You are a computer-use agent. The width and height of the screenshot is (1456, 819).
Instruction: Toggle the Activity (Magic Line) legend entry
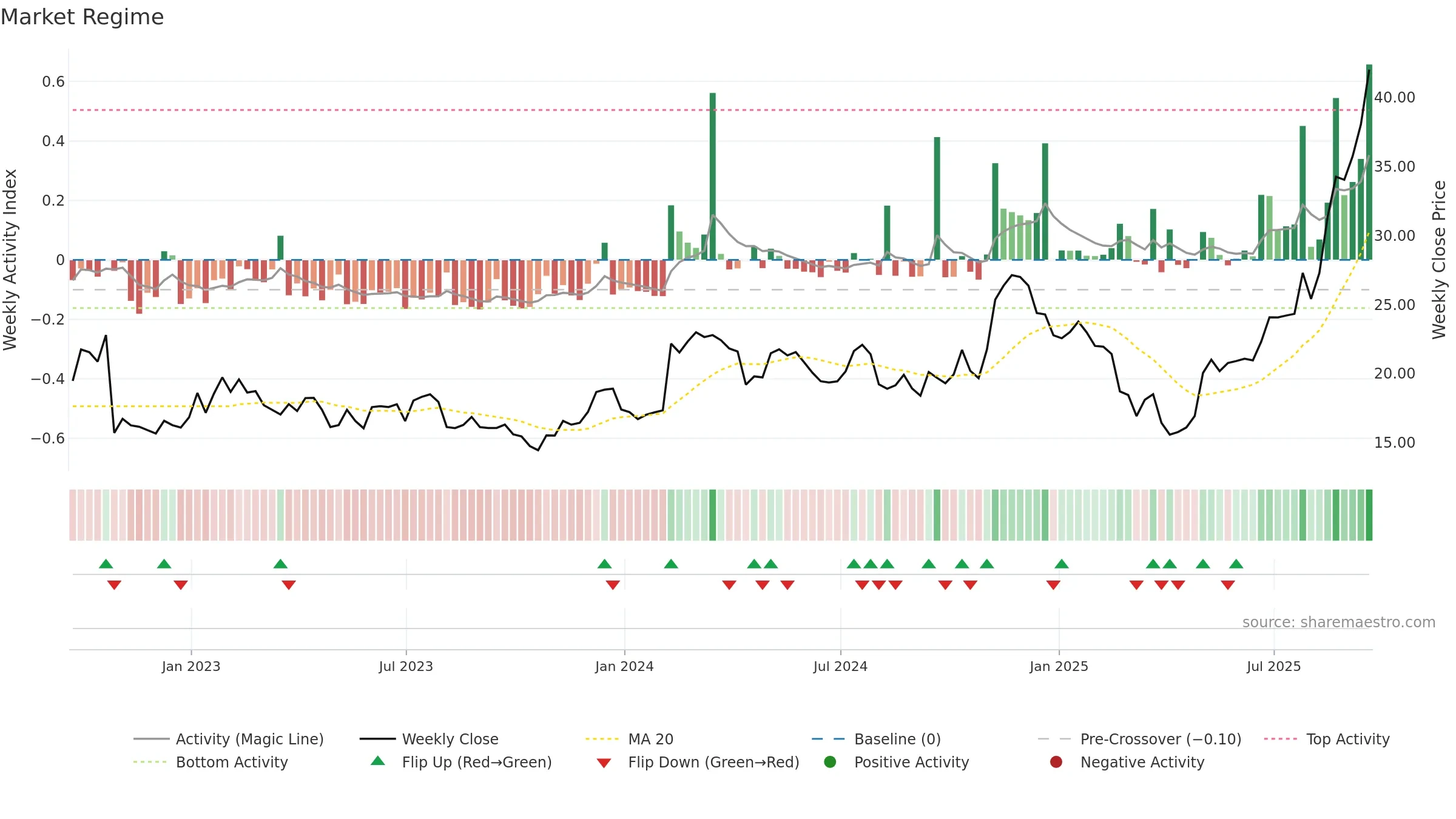pyautogui.click(x=229, y=739)
